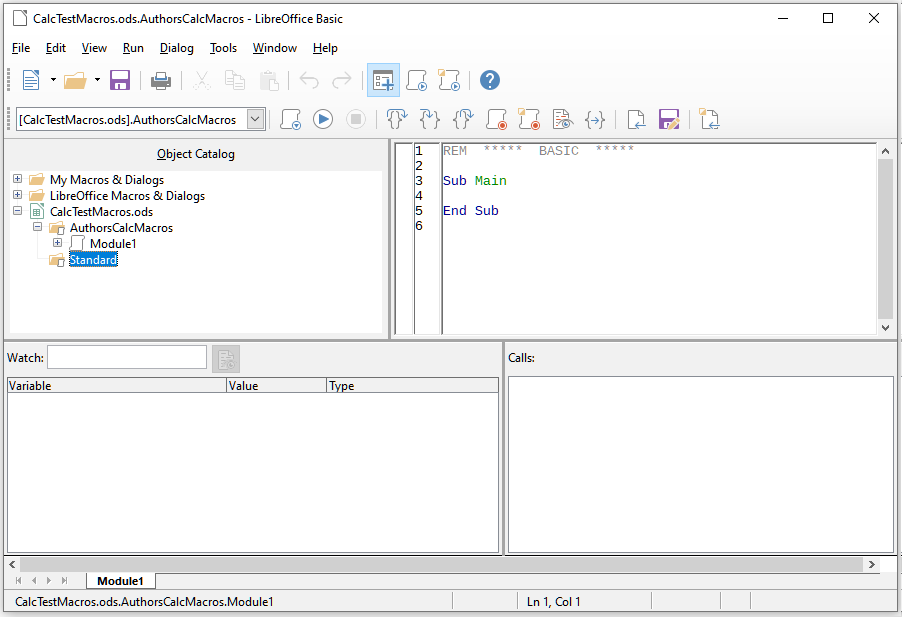The width and height of the screenshot is (902, 617).
Task: Toggle the Step Over control
Action: coord(396,119)
